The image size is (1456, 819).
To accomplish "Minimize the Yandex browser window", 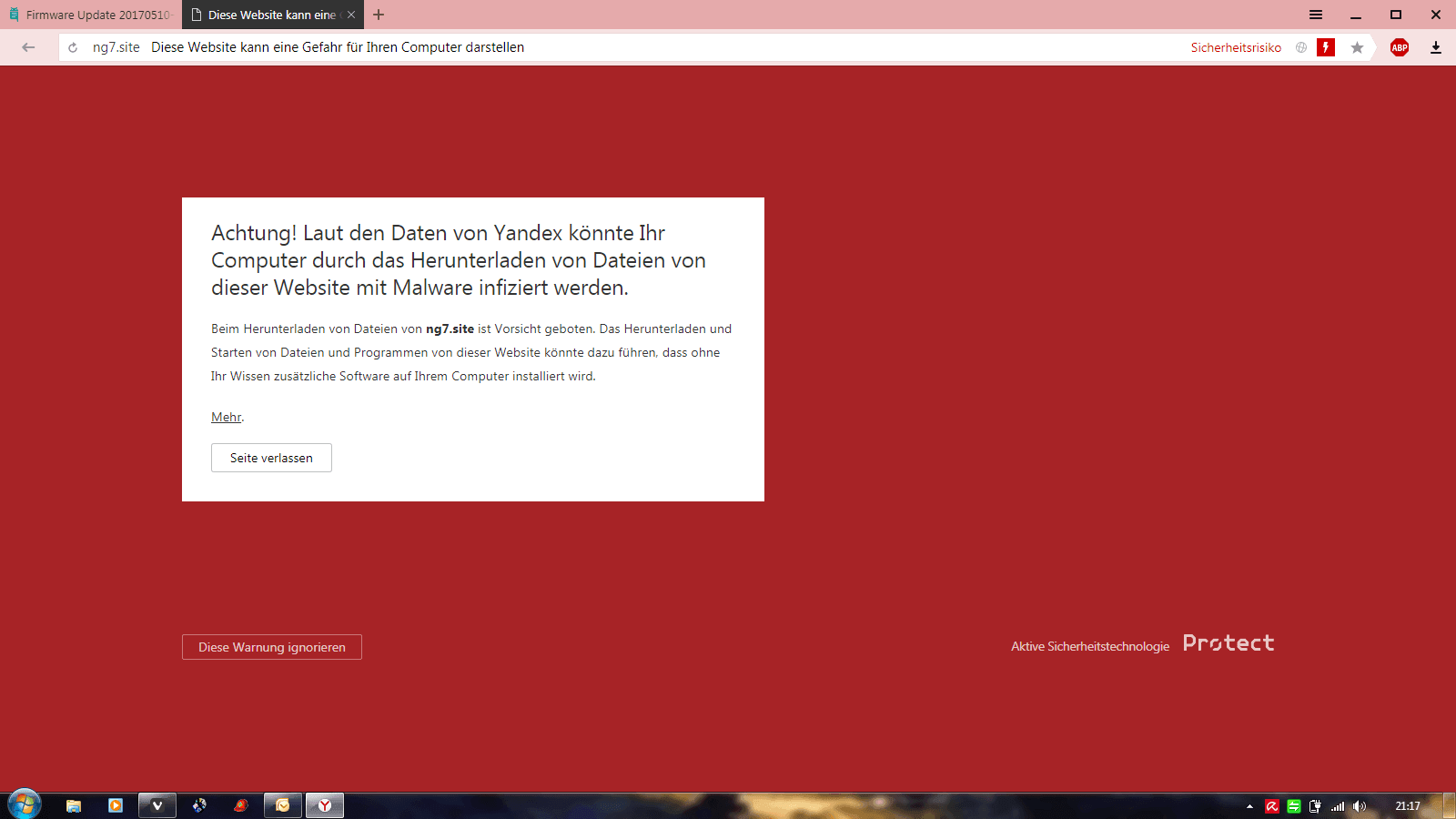I will [x=1356, y=15].
